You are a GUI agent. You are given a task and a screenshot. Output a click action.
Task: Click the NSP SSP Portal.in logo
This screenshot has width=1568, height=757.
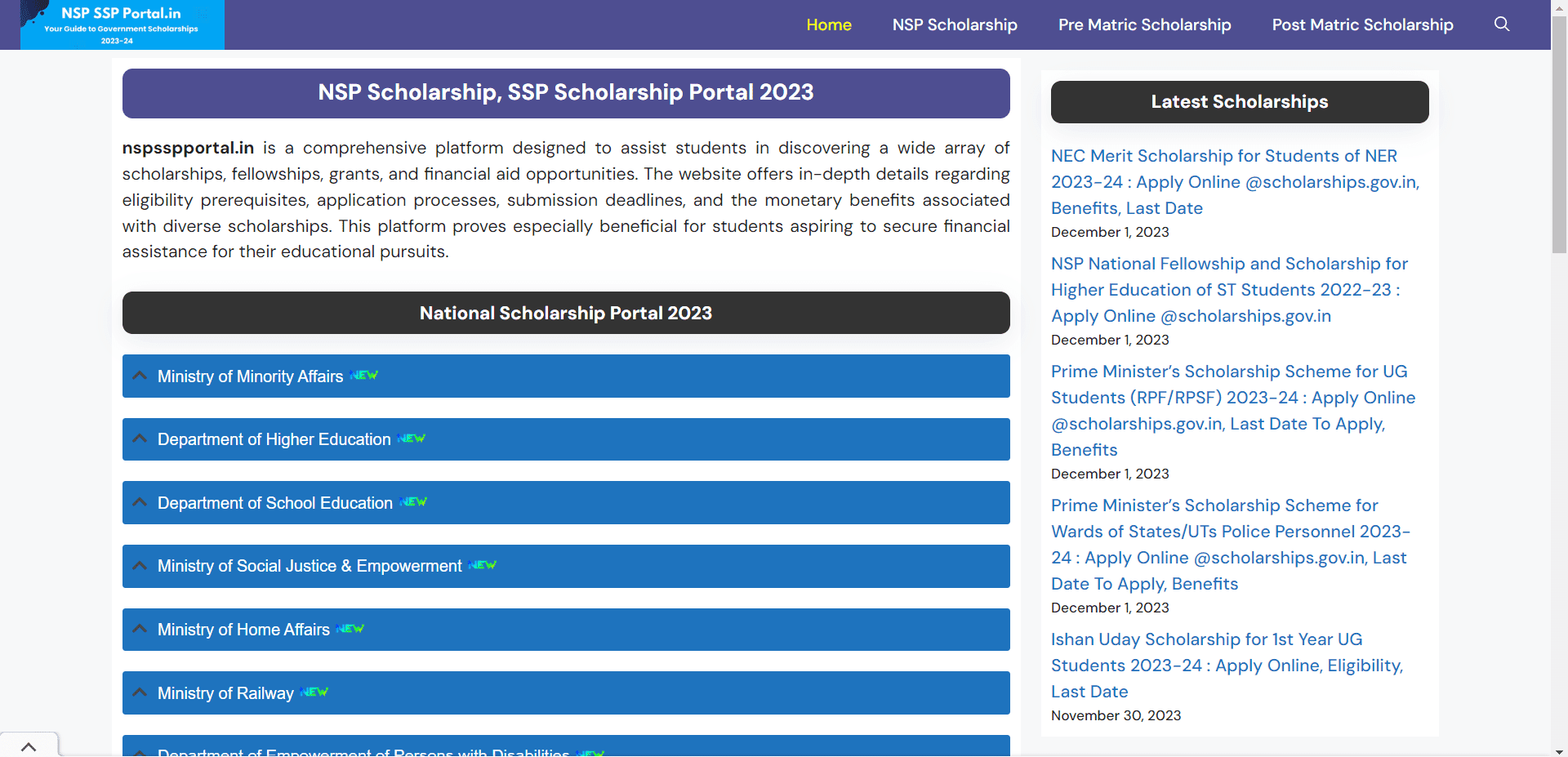[122, 24]
